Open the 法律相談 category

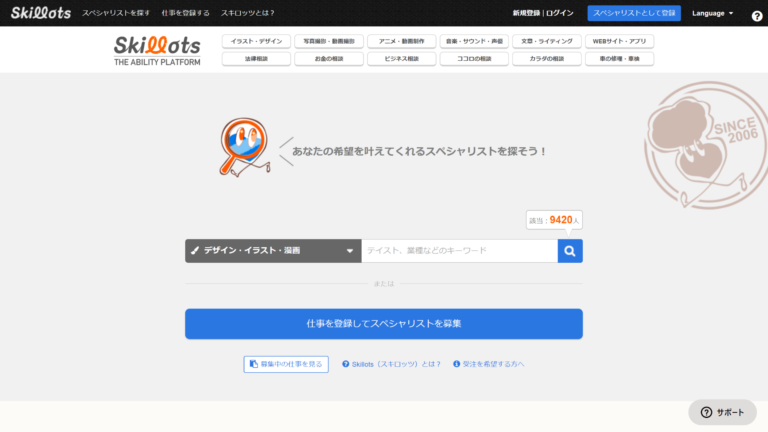pyautogui.click(x=256, y=59)
